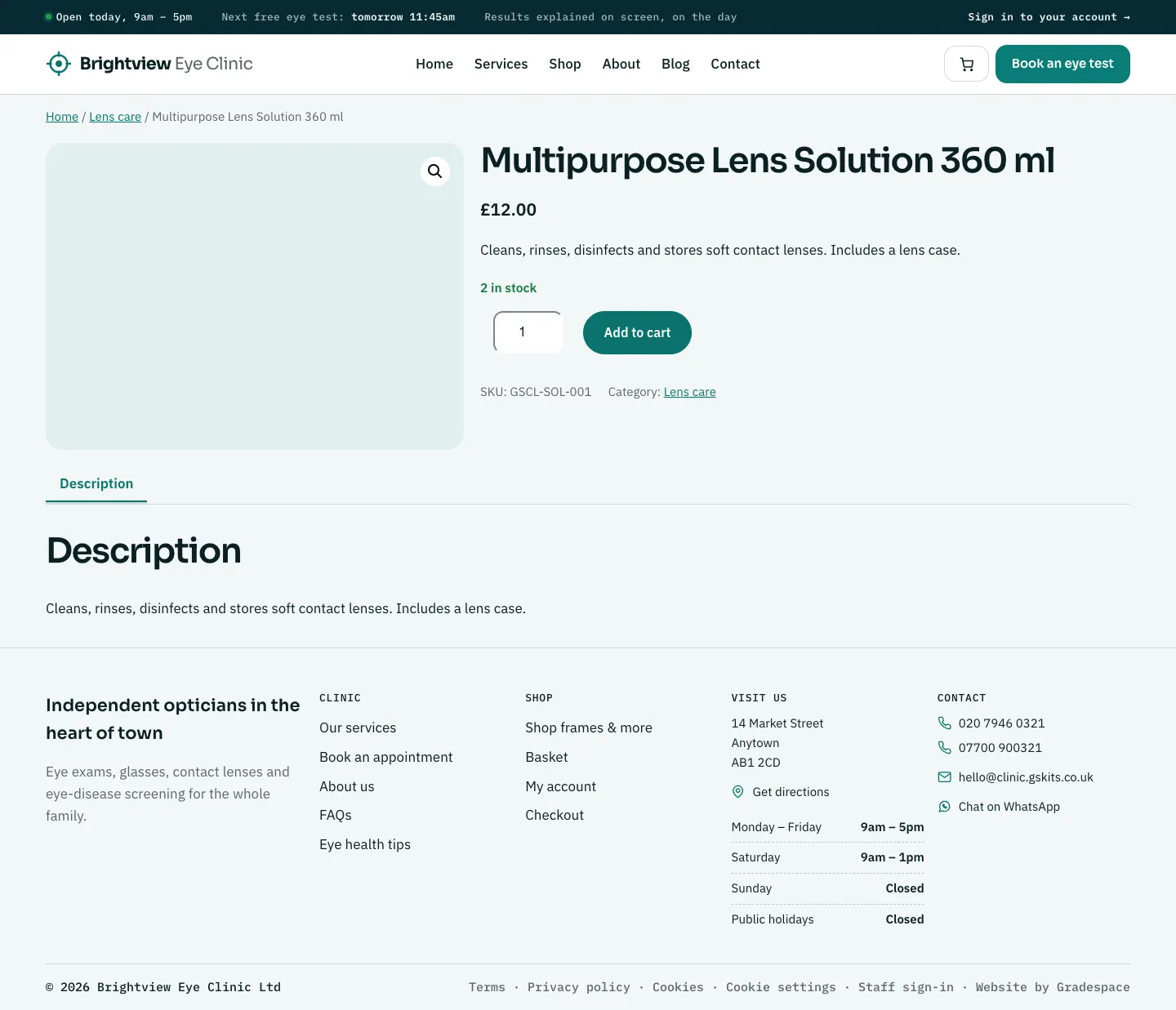Follow the Home breadcrumb link
This screenshot has width=1176, height=1010.
click(62, 117)
